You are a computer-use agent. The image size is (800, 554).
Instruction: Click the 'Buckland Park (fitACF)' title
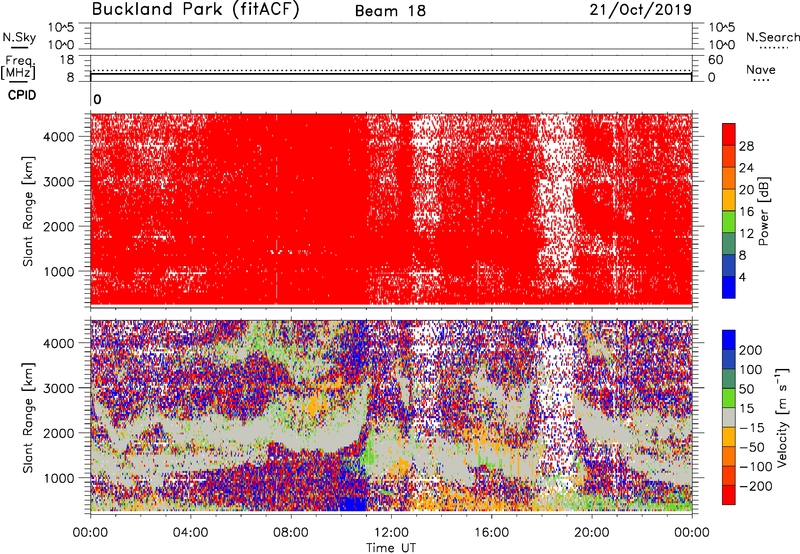tap(195, 10)
